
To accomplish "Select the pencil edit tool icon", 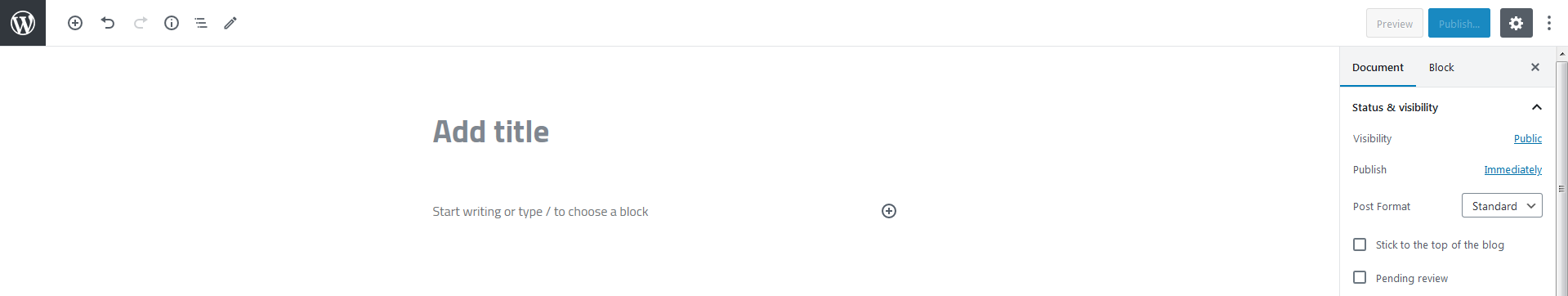I will point(230,23).
